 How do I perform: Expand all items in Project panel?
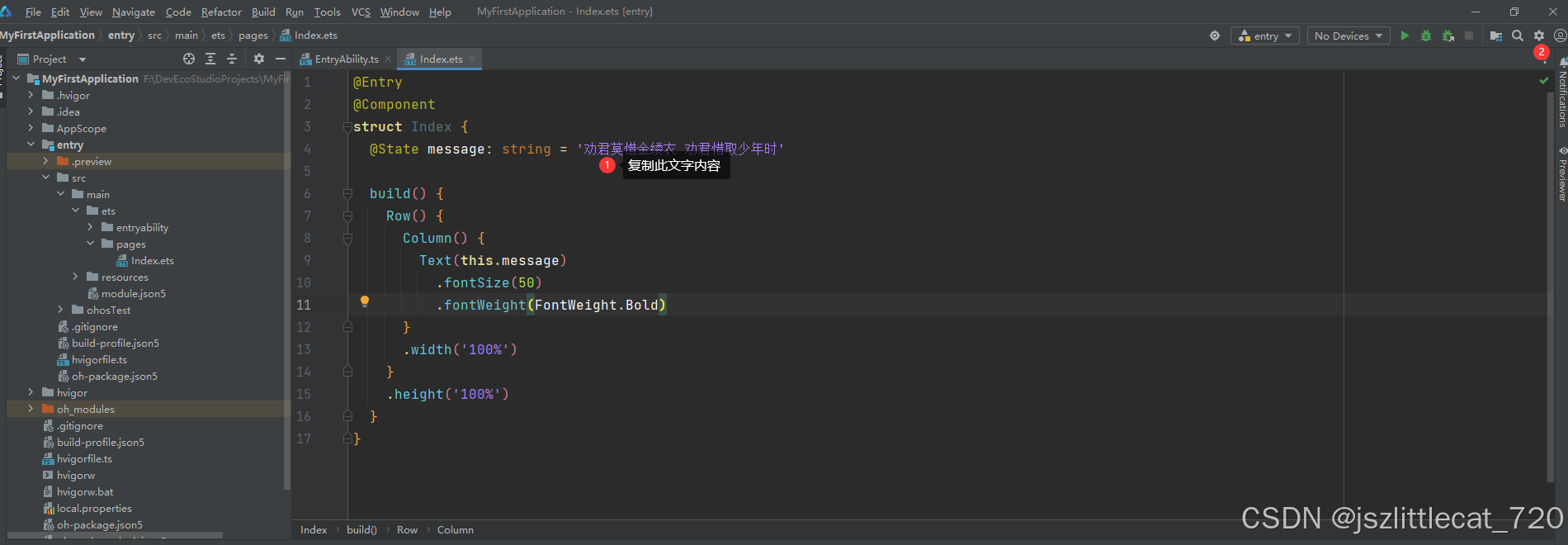(210, 59)
